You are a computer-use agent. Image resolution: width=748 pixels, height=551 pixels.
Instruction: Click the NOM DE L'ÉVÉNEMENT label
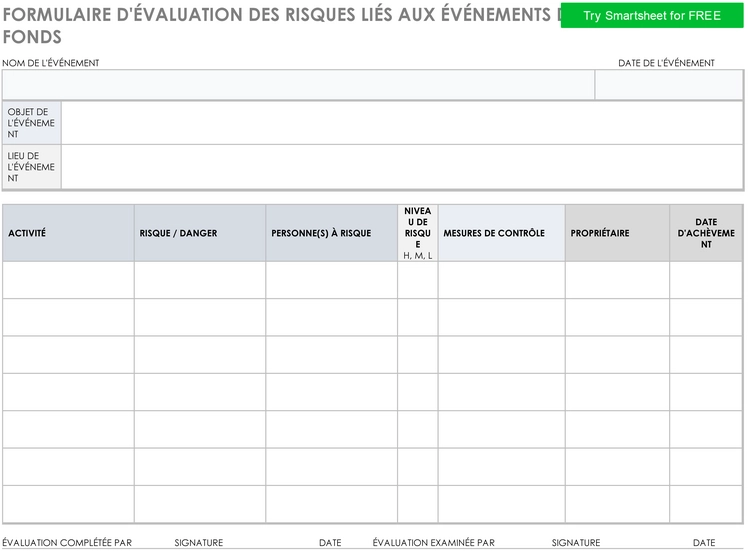click(51, 63)
